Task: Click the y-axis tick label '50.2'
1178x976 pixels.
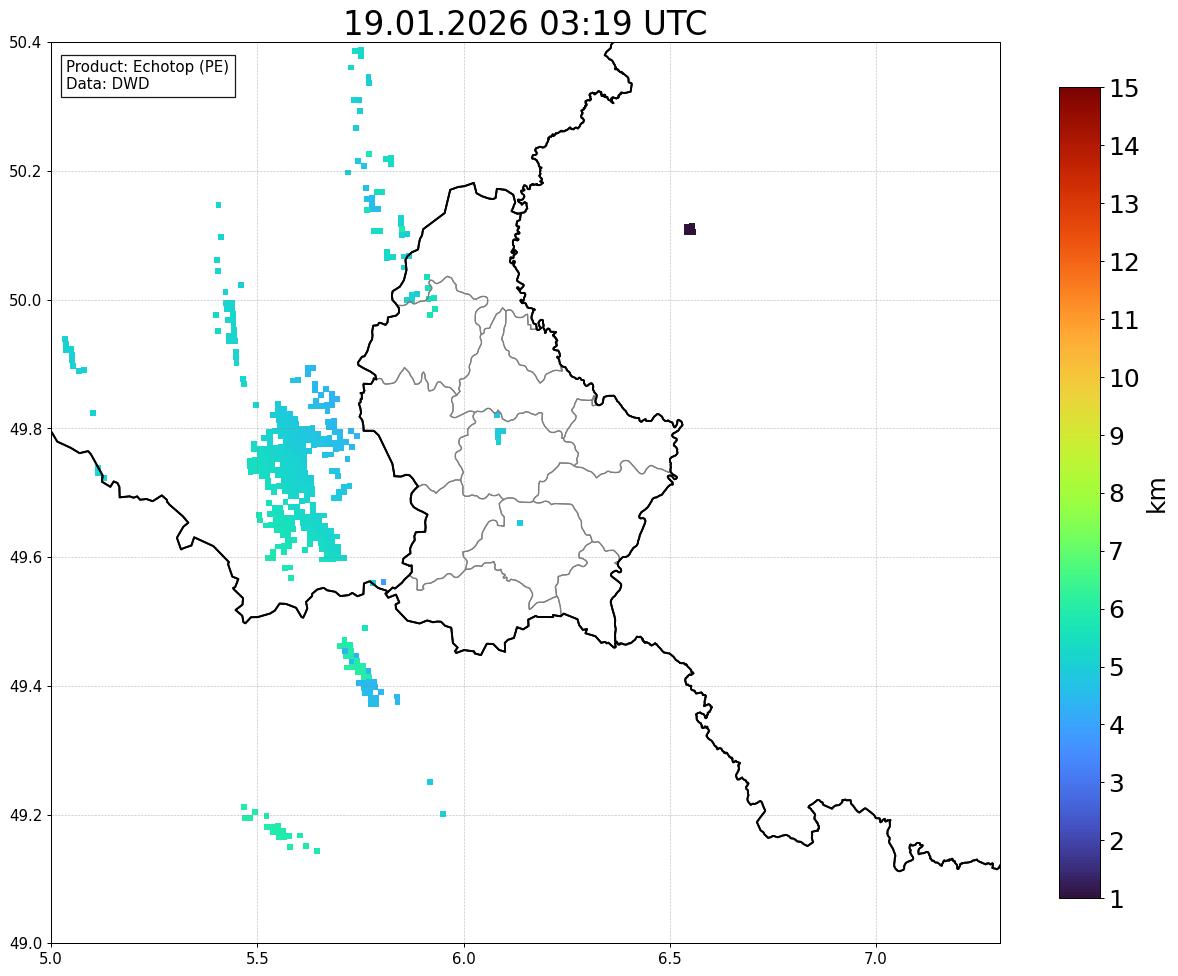Action: [25, 171]
